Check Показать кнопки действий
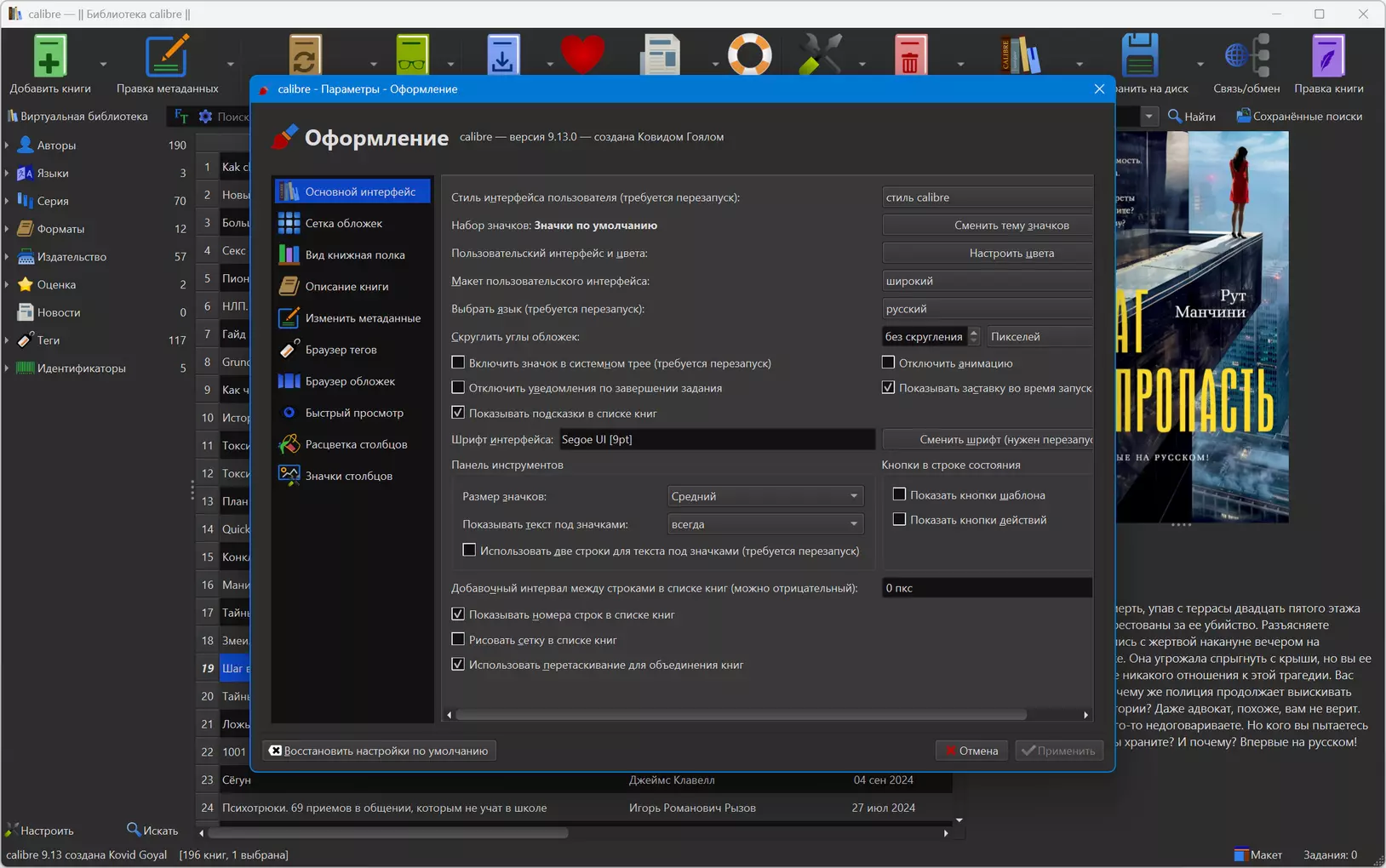The image size is (1386, 868). pos(899,519)
